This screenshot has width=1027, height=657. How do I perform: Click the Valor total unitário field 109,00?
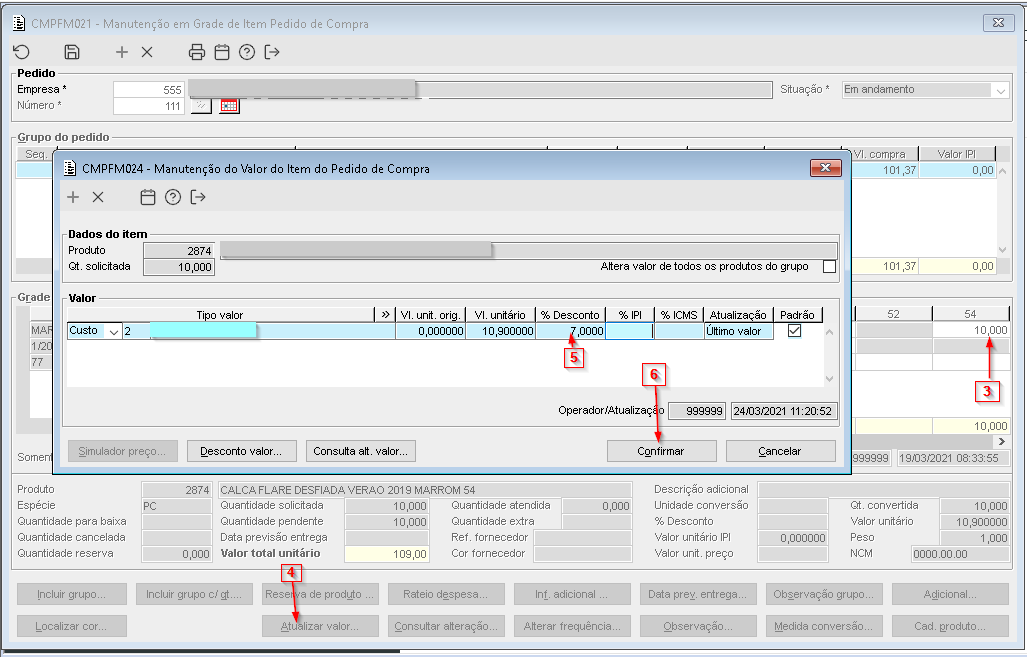click(386, 554)
